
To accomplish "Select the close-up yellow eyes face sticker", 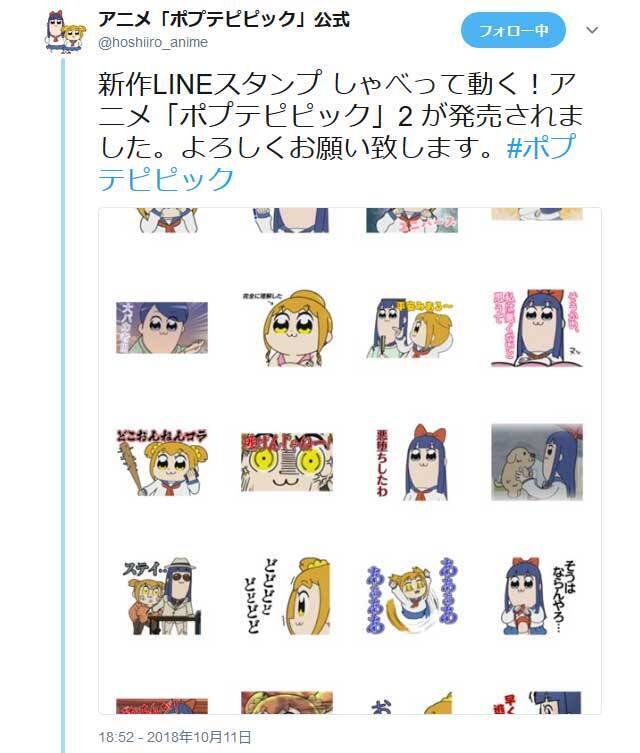I will click(287, 462).
